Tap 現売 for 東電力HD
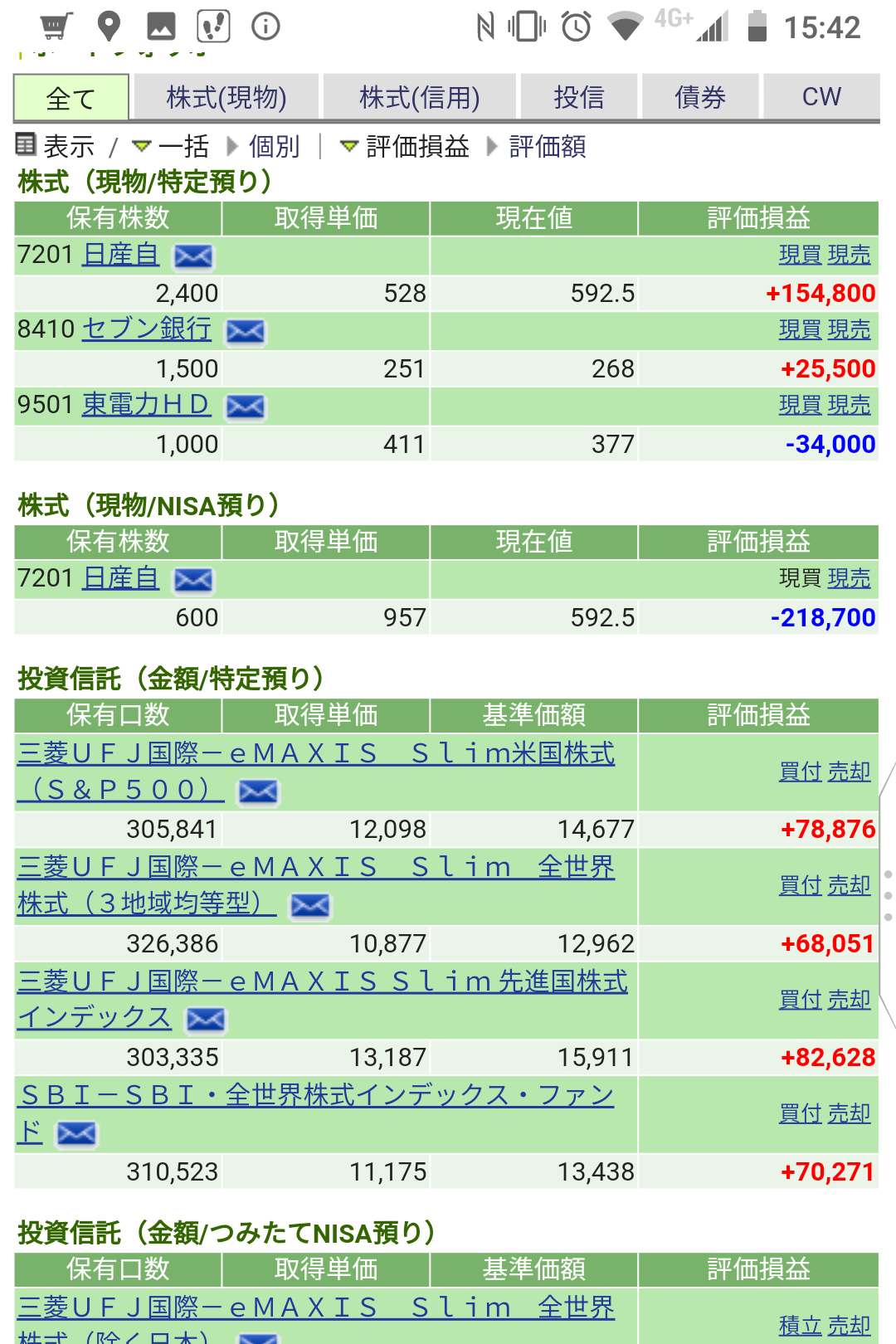This screenshot has width=896, height=1344. pyautogui.click(x=850, y=405)
